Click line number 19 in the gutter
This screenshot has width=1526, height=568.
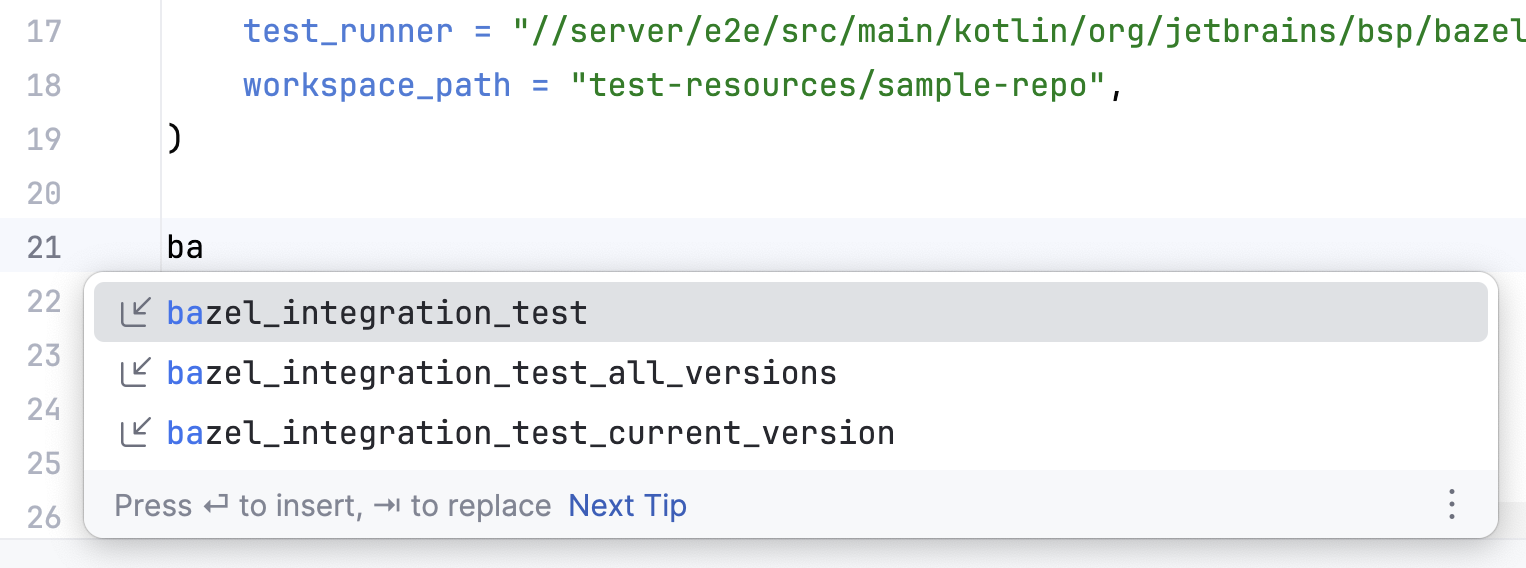[x=45, y=139]
